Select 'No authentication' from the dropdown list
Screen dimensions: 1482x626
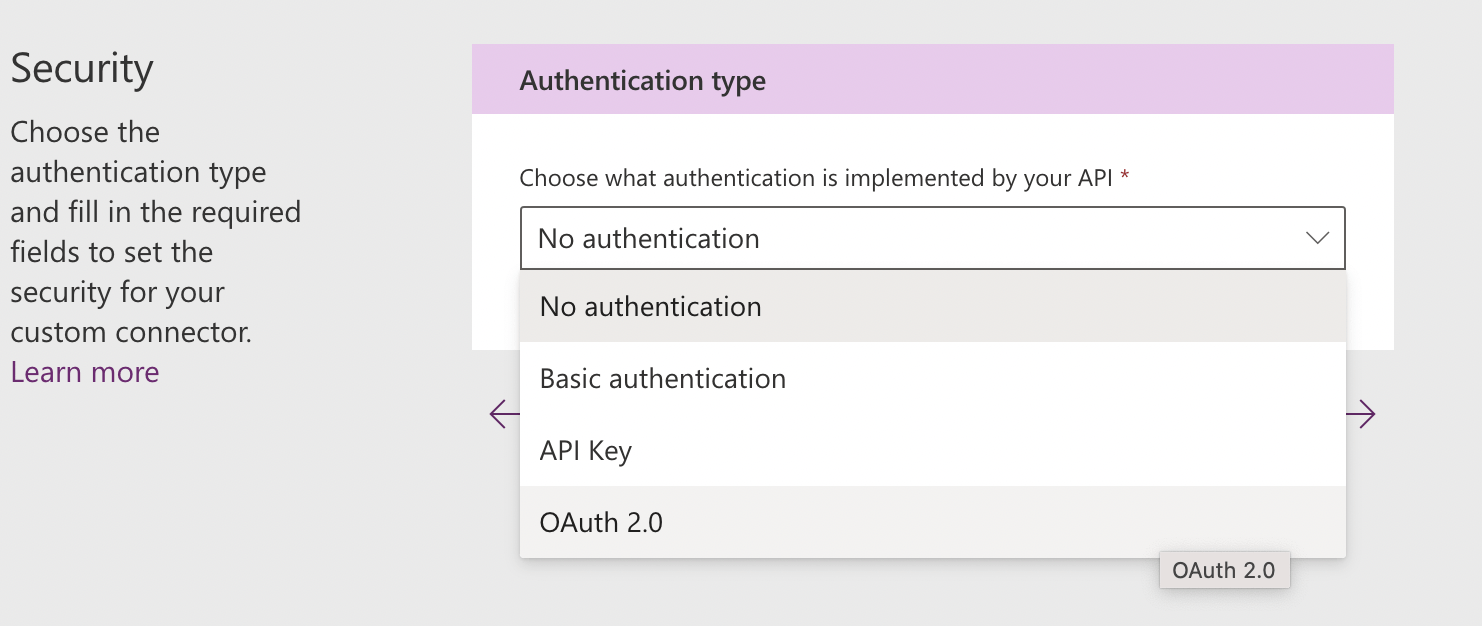[650, 307]
